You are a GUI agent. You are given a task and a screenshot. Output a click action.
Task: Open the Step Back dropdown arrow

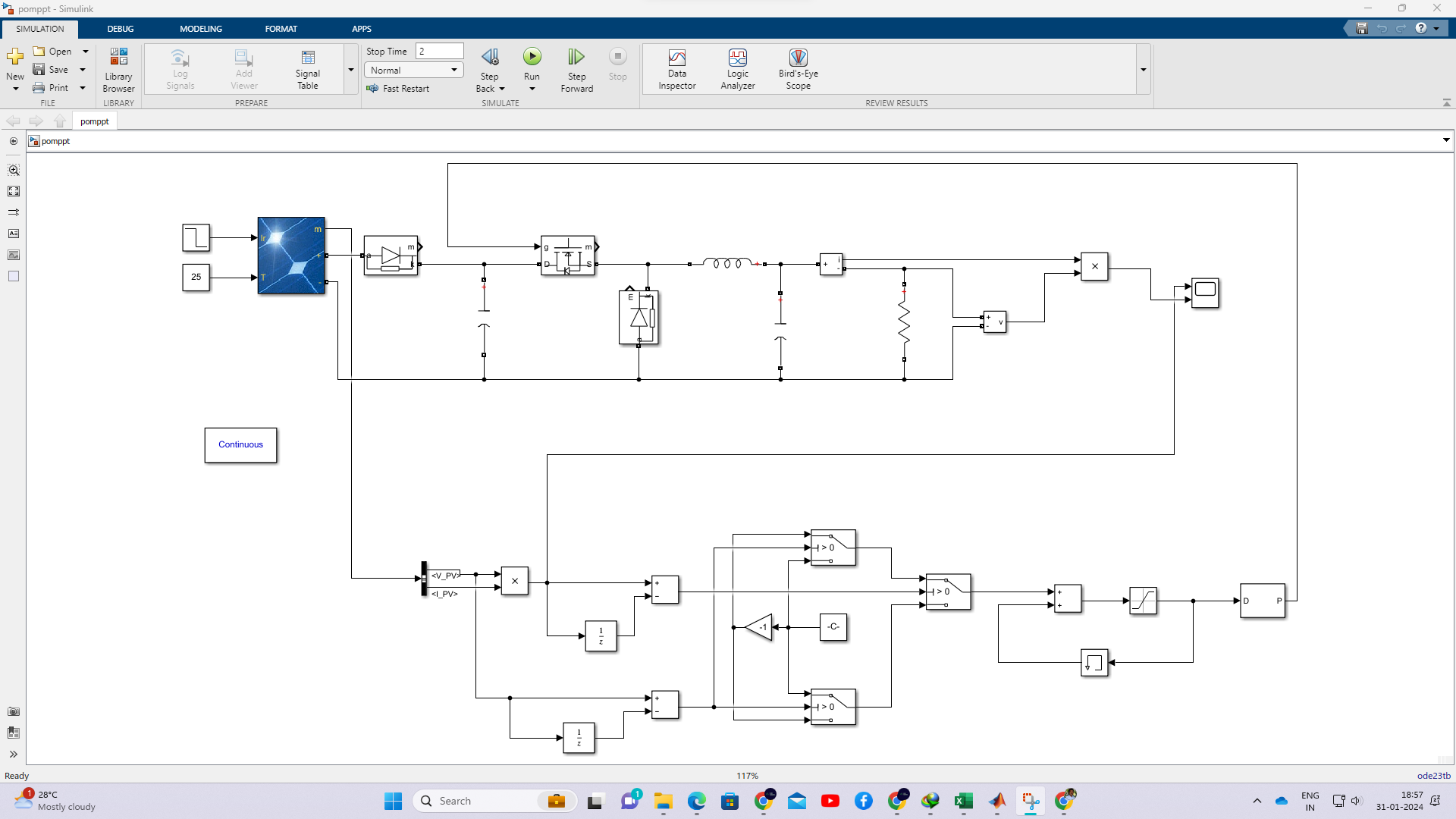click(502, 88)
